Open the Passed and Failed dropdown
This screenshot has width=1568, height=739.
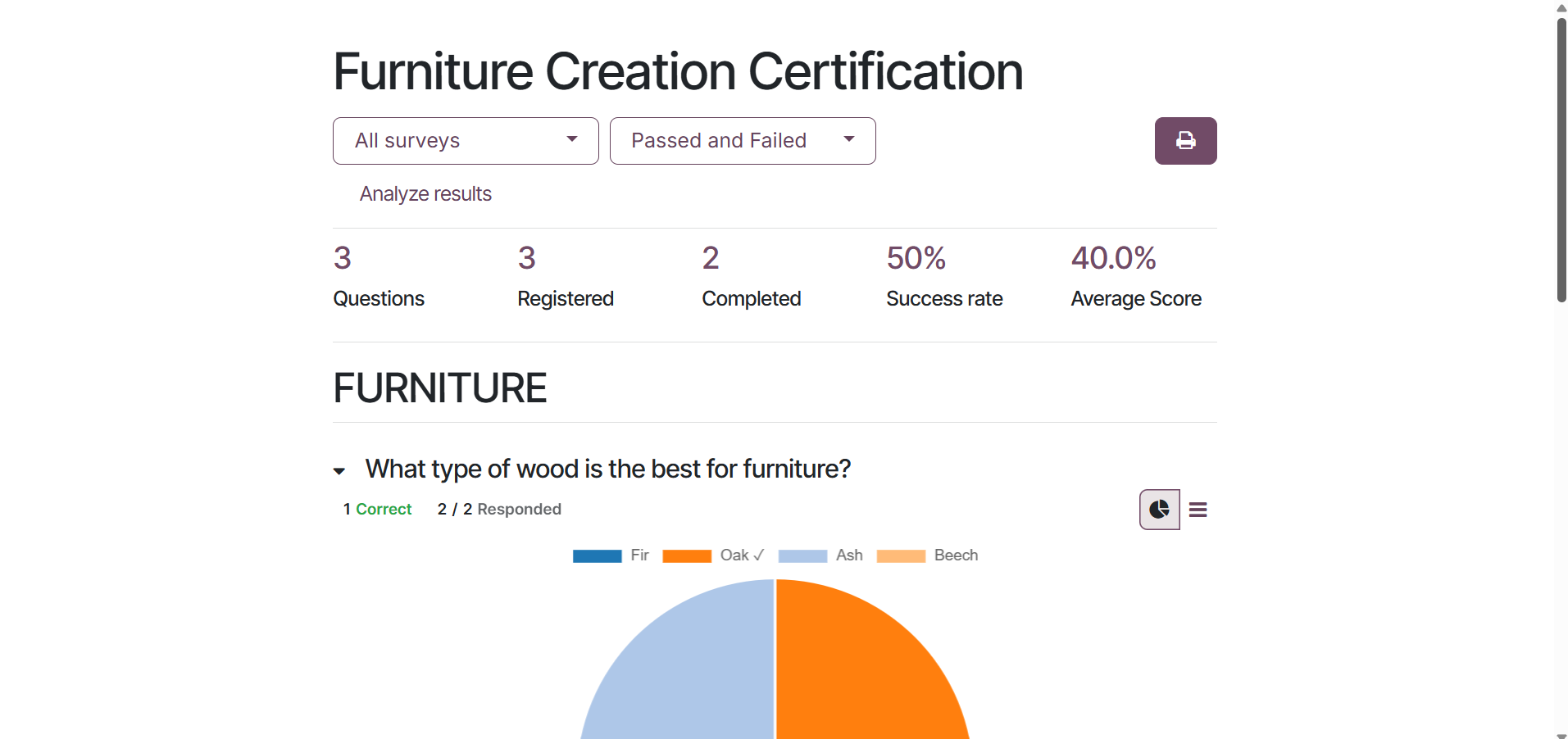click(x=743, y=141)
